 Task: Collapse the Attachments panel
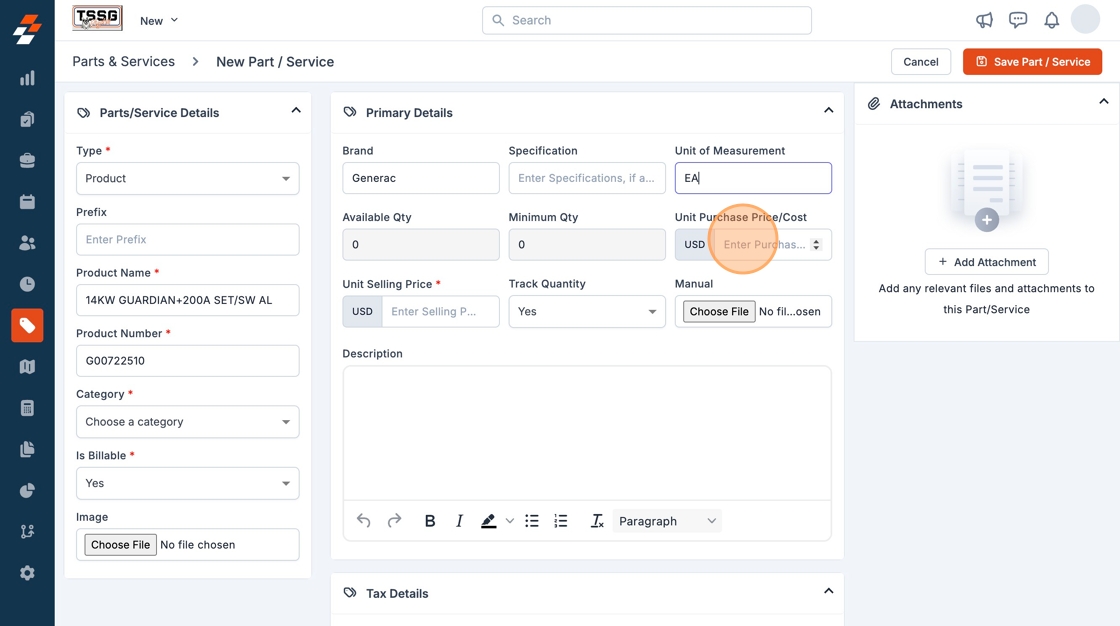[x=1103, y=102]
